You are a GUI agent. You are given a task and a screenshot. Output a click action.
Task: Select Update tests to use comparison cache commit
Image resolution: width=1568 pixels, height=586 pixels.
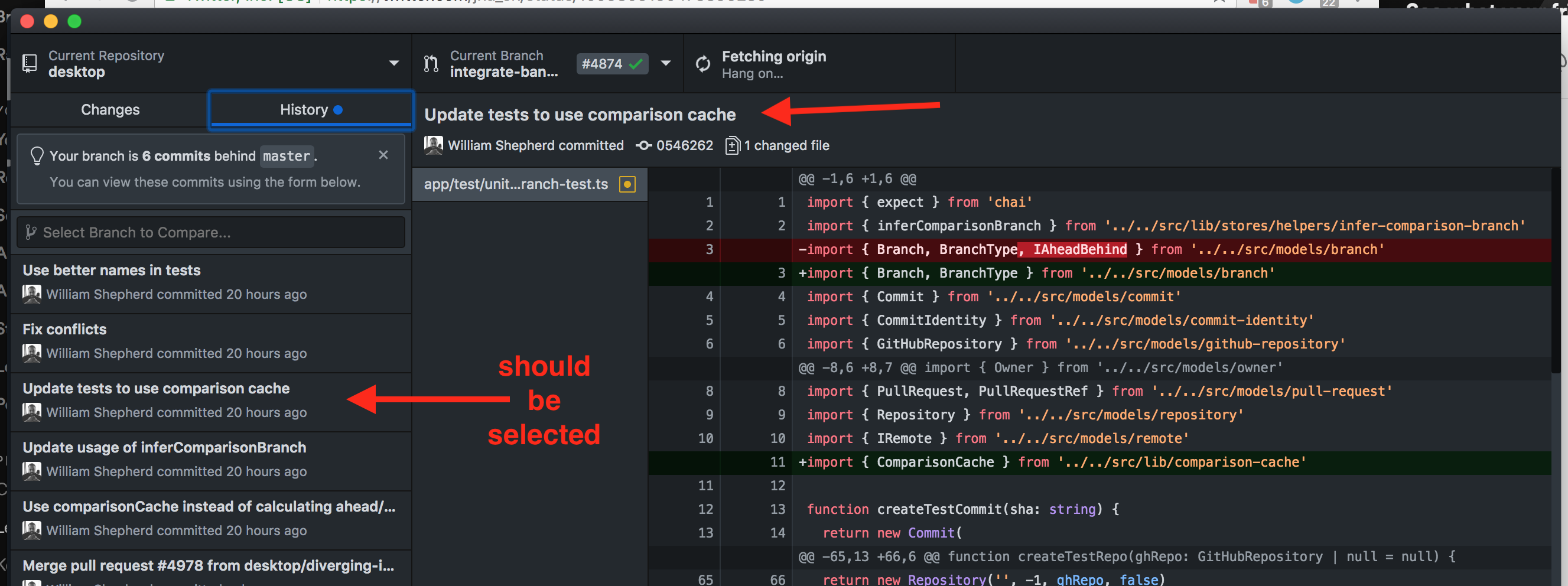click(x=210, y=402)
